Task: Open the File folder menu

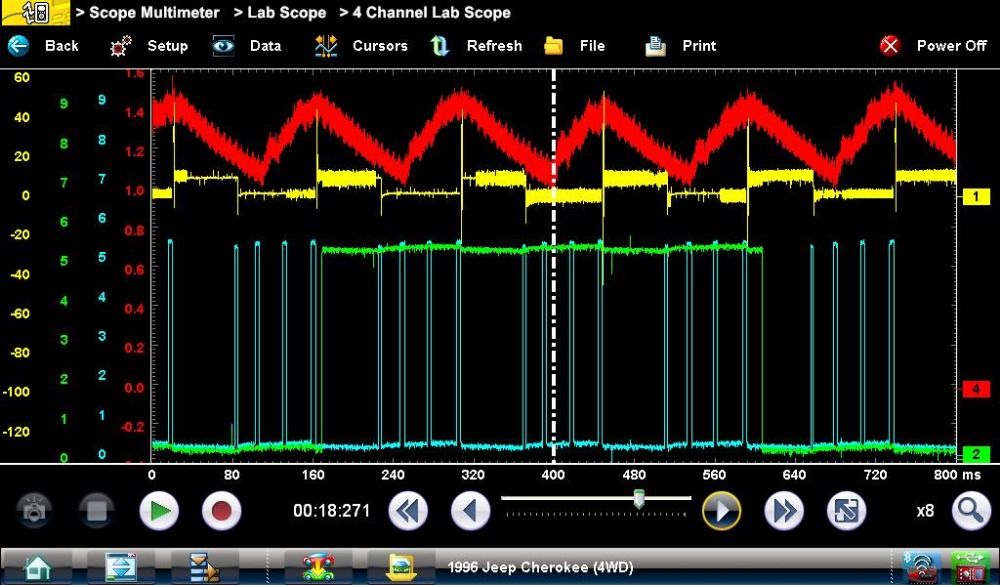Action: coord(554,46)
